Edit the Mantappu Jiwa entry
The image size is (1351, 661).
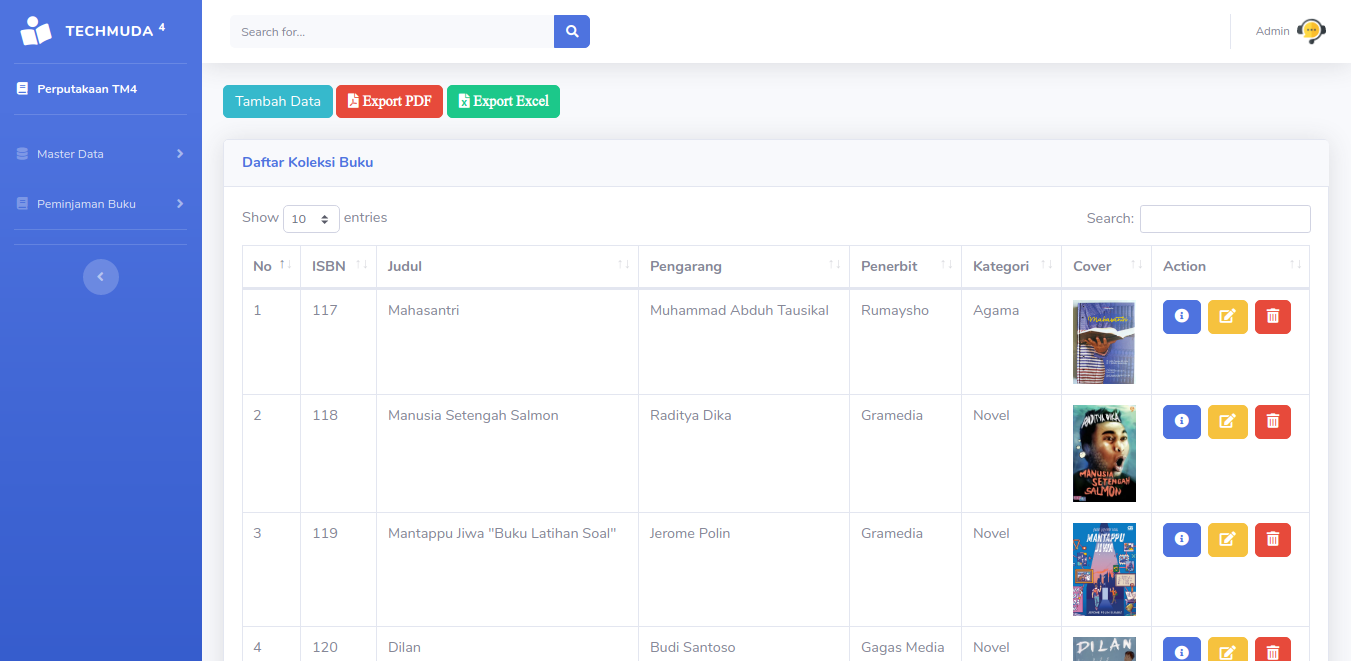pos(1228,540)
